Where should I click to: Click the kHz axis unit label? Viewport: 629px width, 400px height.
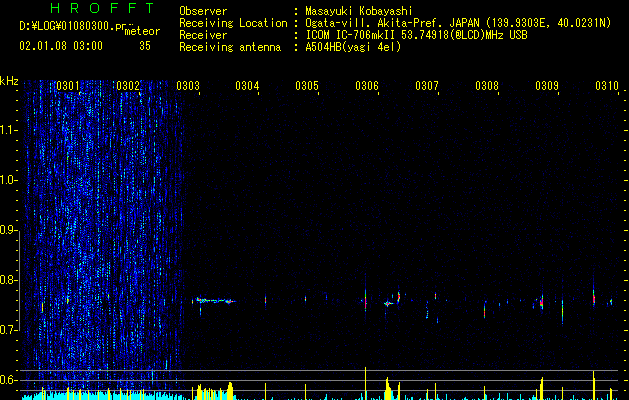tap(9, 81)
